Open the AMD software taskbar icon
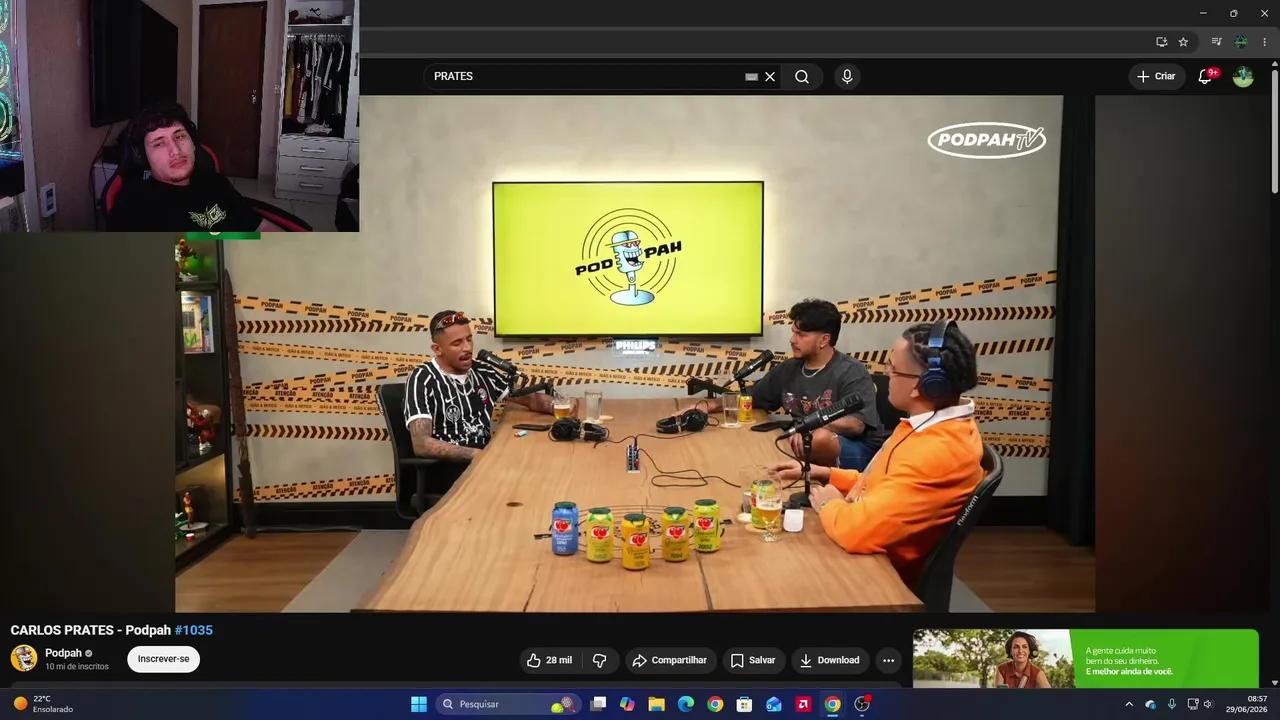The width and height of the screenshot is (1280, 720). click(803, 704)
